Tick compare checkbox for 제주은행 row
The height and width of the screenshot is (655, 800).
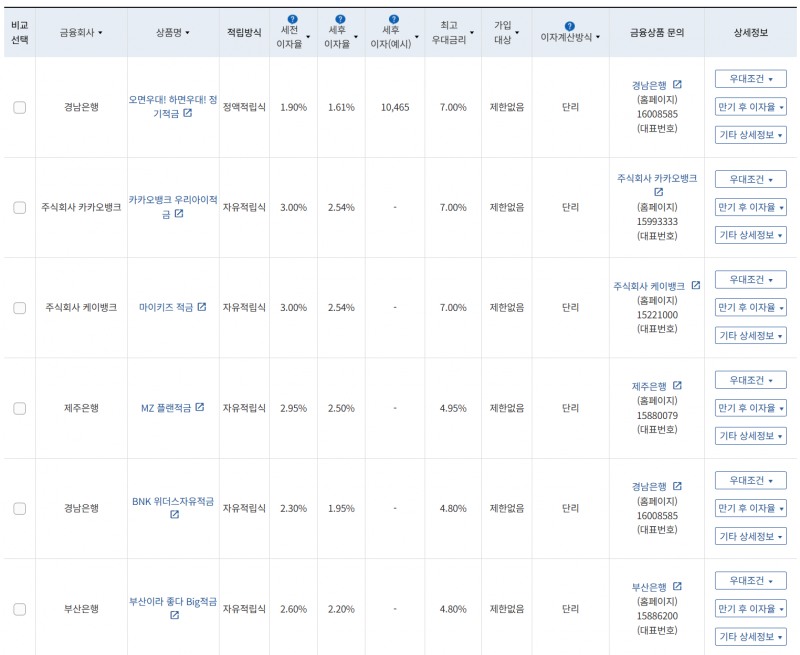pos(19,408)
